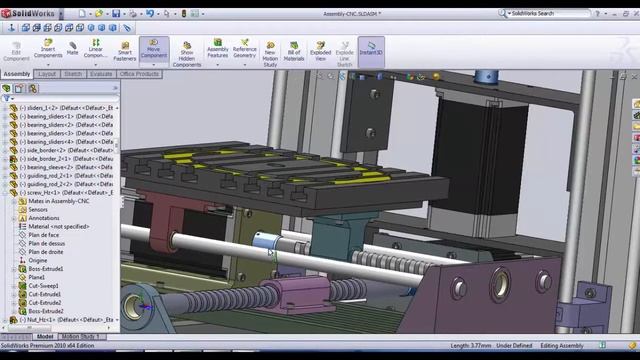Switch to the Sketch tab
640x360 pixels.
point(73,74)
